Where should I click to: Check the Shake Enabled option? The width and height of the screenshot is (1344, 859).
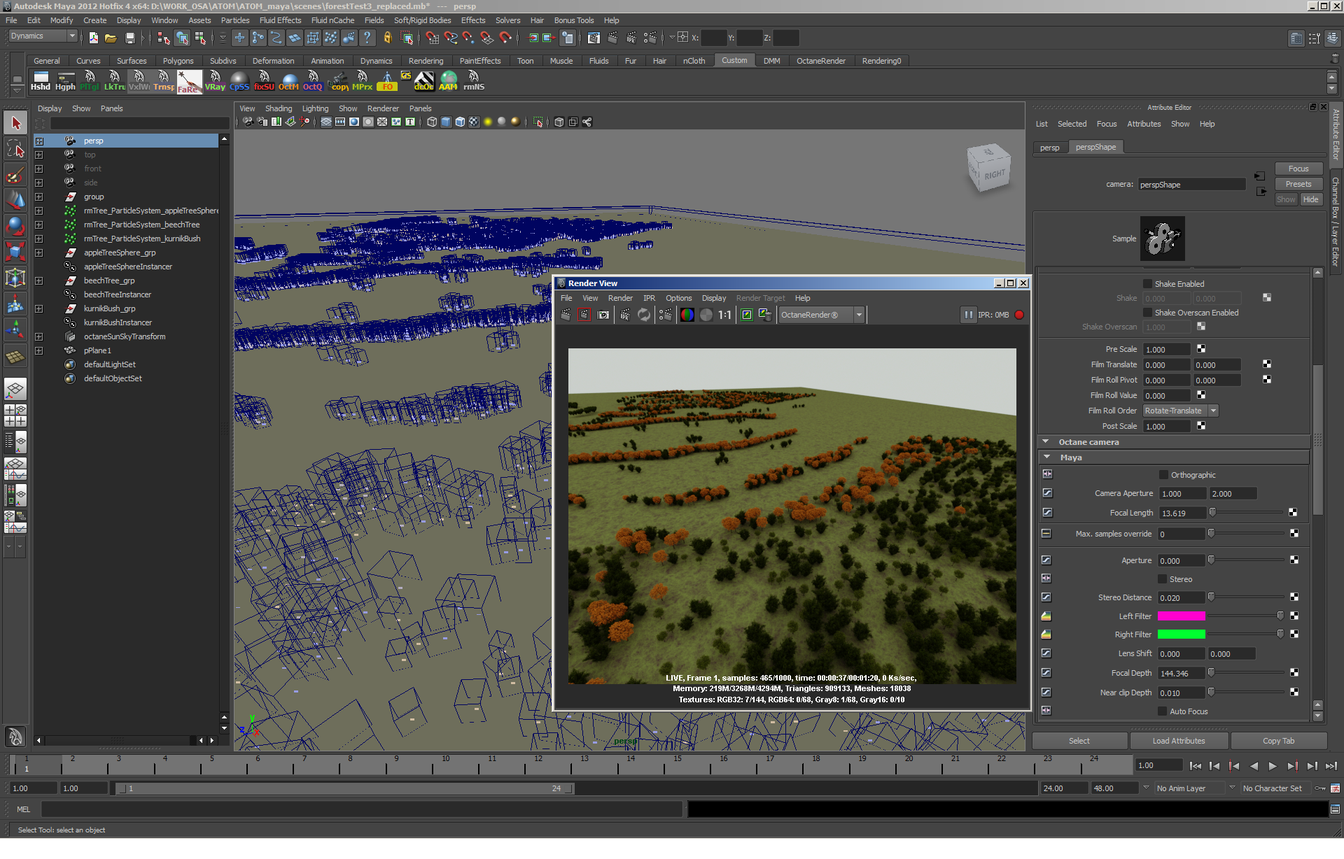click(x=1148, y=284)
